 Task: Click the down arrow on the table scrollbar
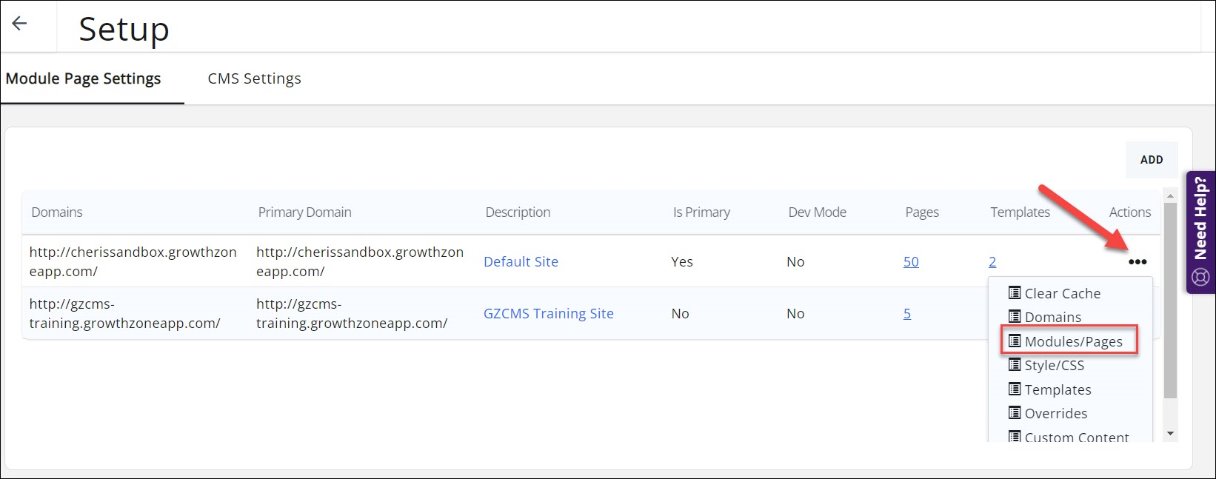click(1170, 434)
